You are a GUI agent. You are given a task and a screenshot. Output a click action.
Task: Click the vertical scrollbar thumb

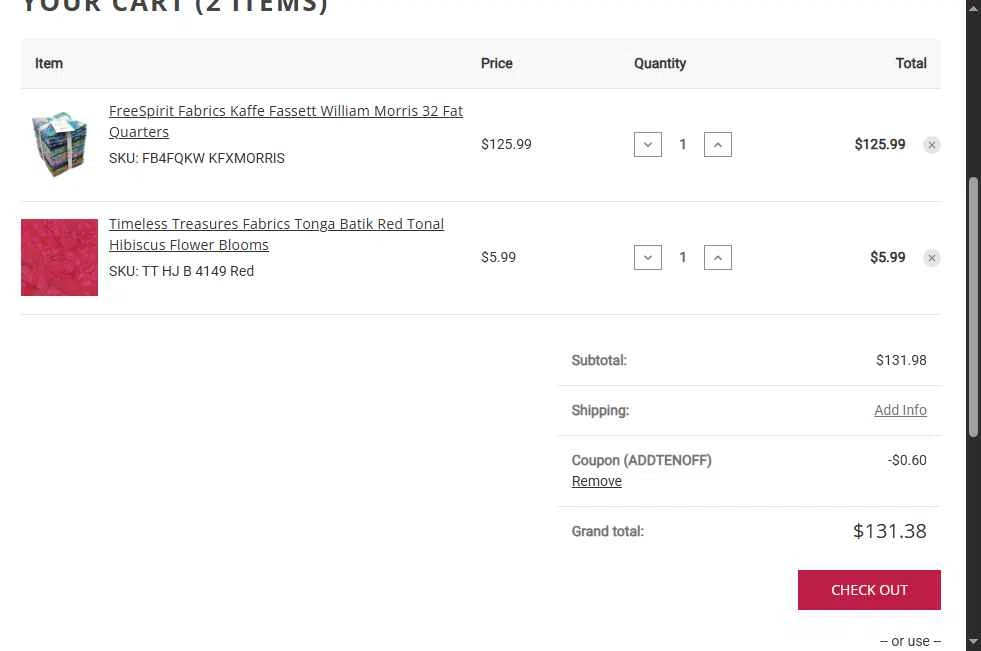pyautogui.click(x=973, y=305)
